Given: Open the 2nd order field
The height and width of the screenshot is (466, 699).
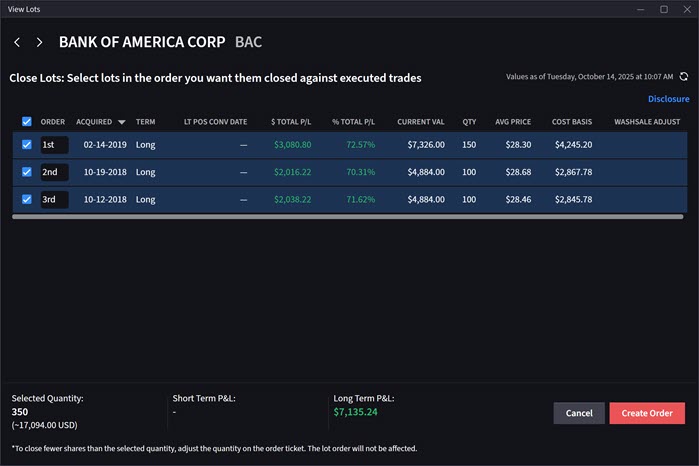Looking at the screenshot, I should pos(54,172).
